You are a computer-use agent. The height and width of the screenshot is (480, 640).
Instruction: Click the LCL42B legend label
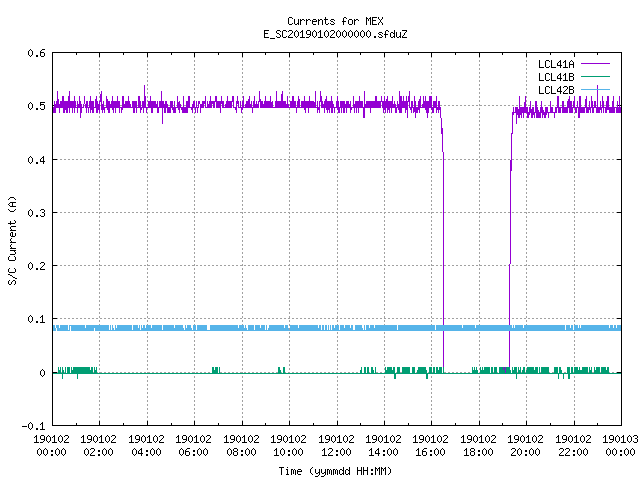556,90
